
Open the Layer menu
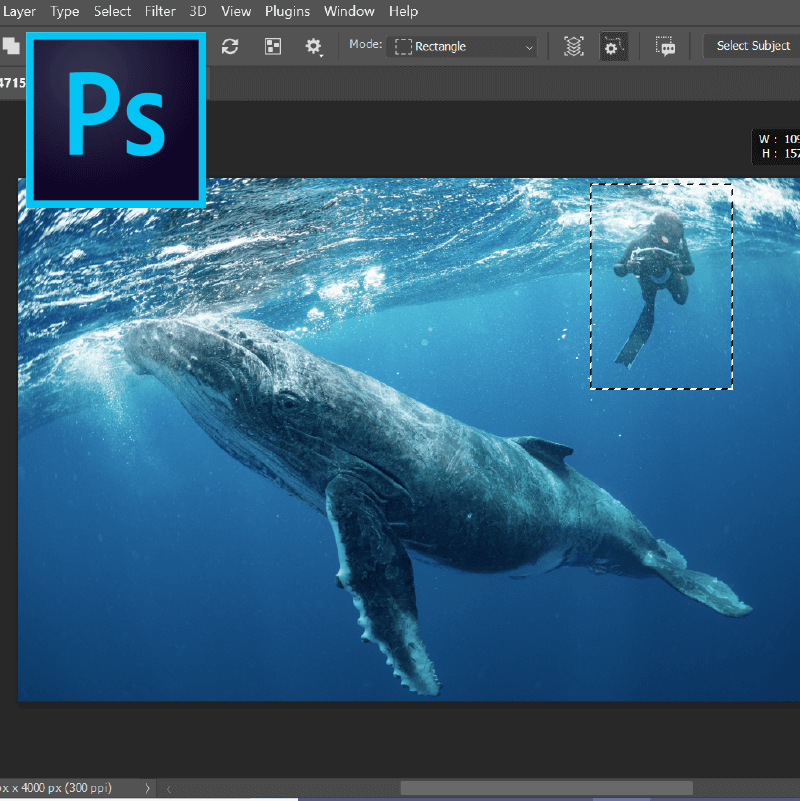coord(19,11)
